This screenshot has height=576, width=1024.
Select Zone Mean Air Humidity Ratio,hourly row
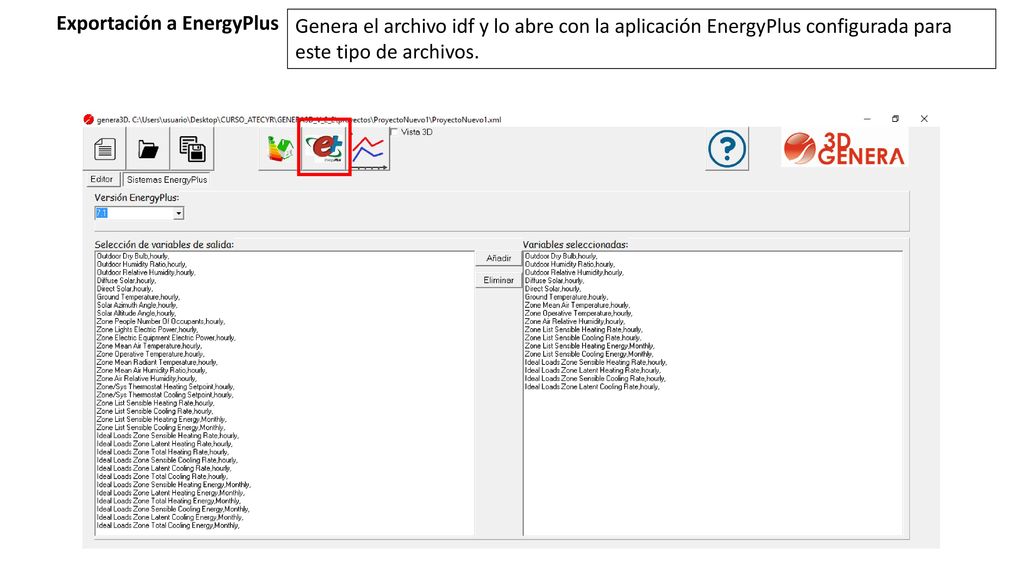click(152, 370)
